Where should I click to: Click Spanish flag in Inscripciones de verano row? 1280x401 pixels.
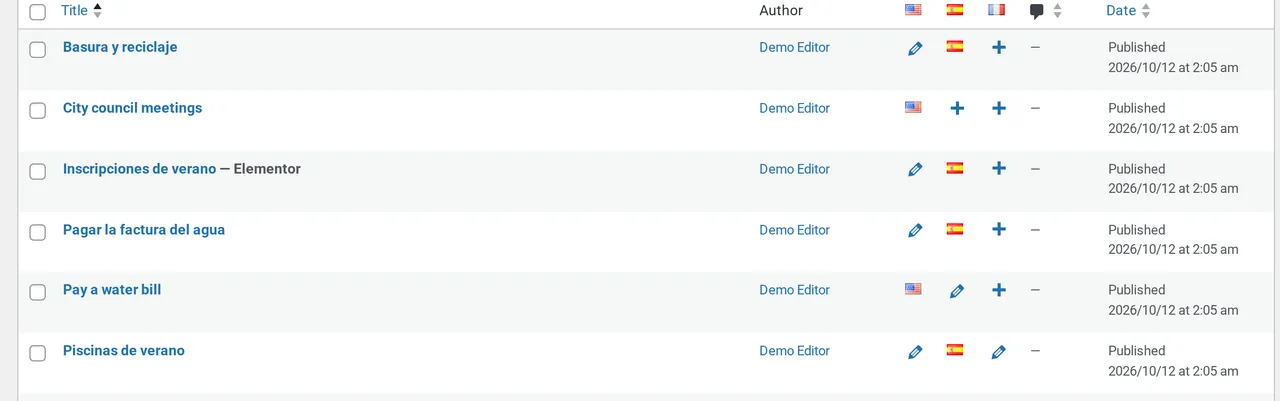point(955,168)
